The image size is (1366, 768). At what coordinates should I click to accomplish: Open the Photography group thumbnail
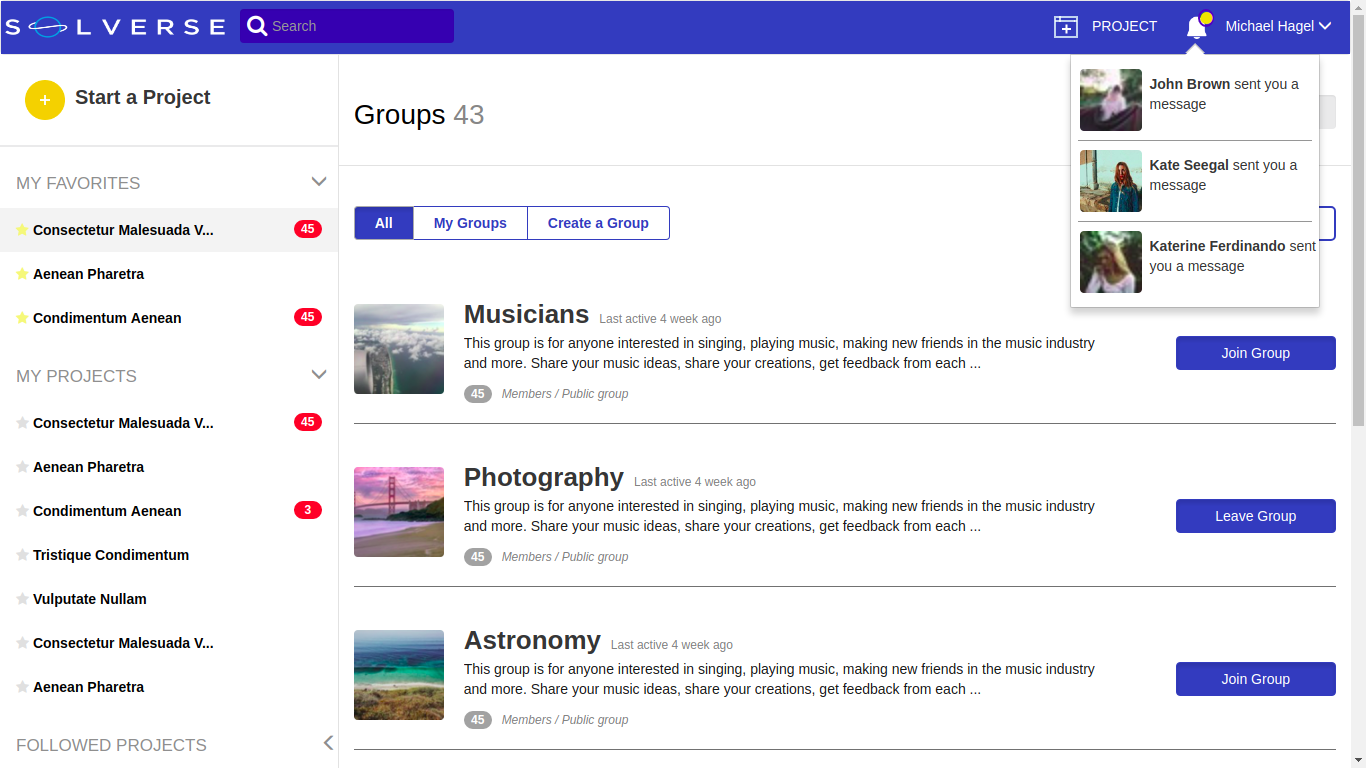(399, 512)
